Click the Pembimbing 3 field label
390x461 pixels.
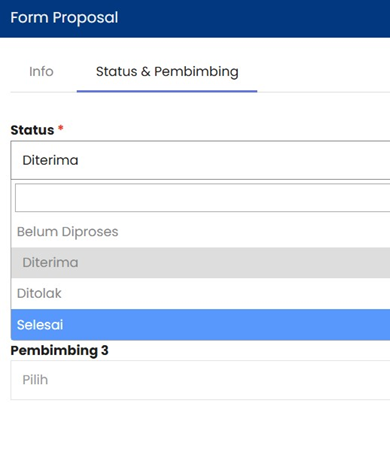(x=59, y=351)
